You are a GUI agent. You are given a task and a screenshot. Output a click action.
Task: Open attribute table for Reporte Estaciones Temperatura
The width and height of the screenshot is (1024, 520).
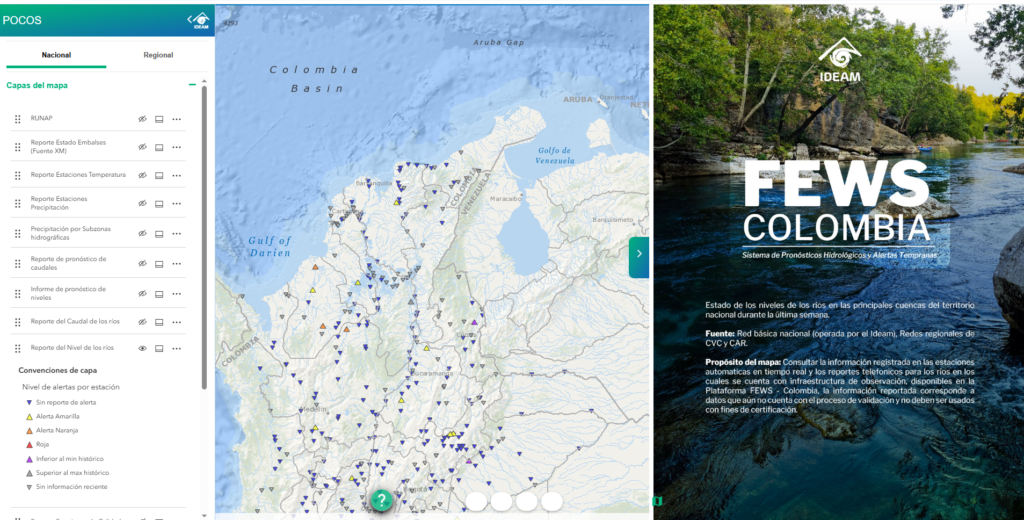point(159,175)
